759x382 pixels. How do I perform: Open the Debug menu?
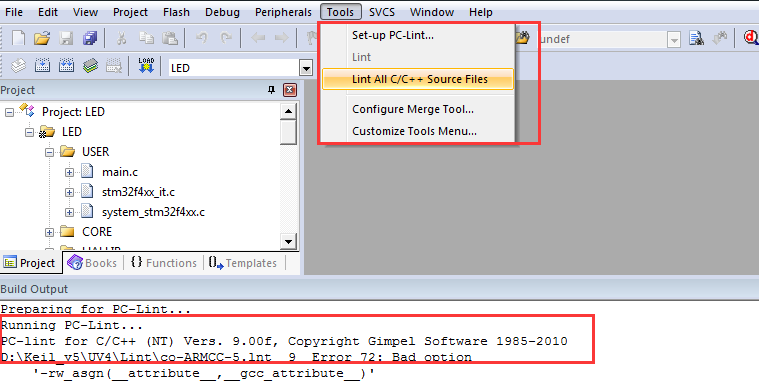tap(222, 12)
